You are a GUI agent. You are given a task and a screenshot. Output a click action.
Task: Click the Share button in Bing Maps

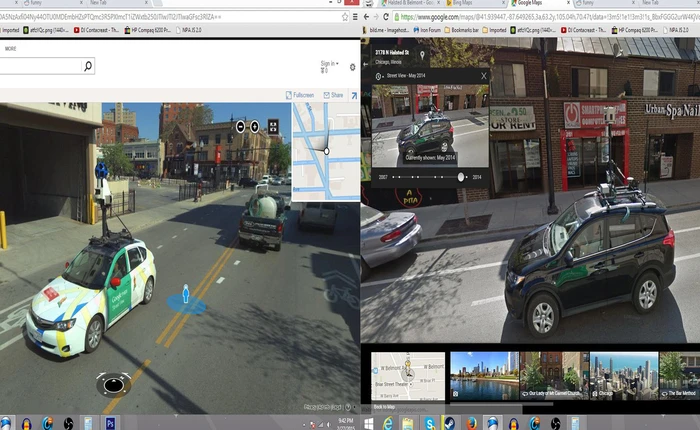coord(333,95)
